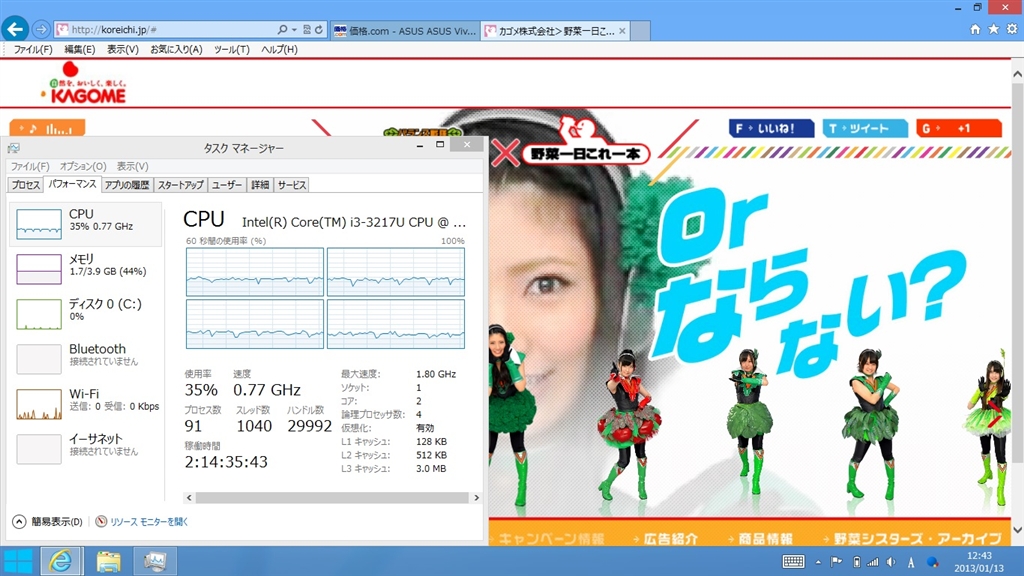
Task: Click the orange music sound toggle button
Action: [47, 129]
